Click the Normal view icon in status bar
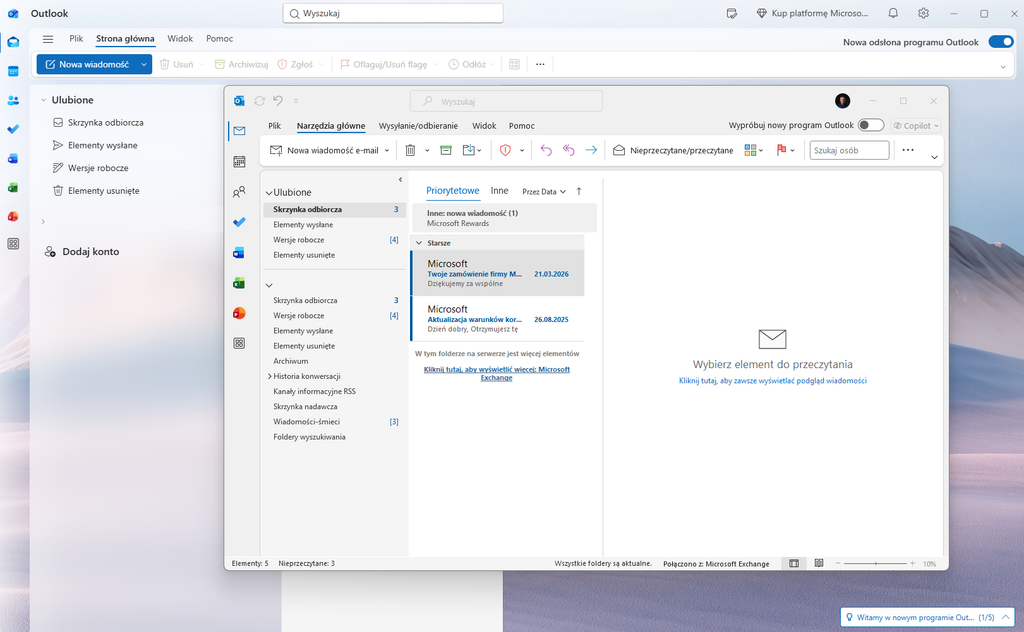 tap(794, 563)
